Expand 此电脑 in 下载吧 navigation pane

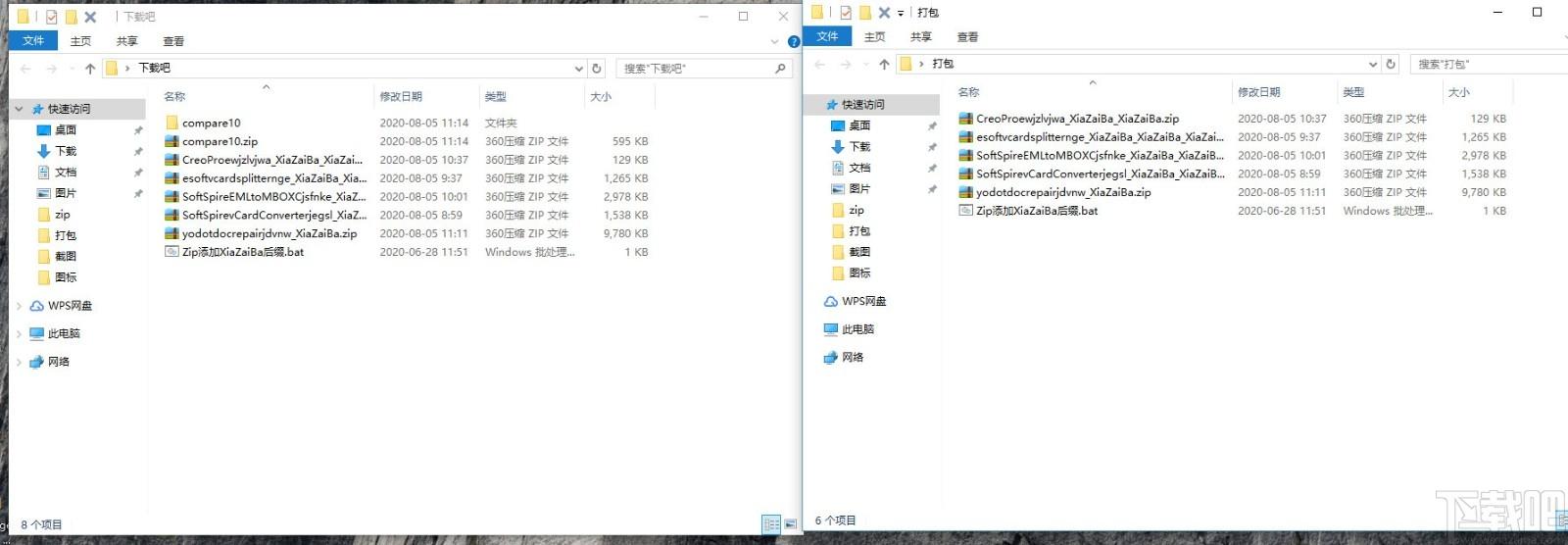coord(19,334)
